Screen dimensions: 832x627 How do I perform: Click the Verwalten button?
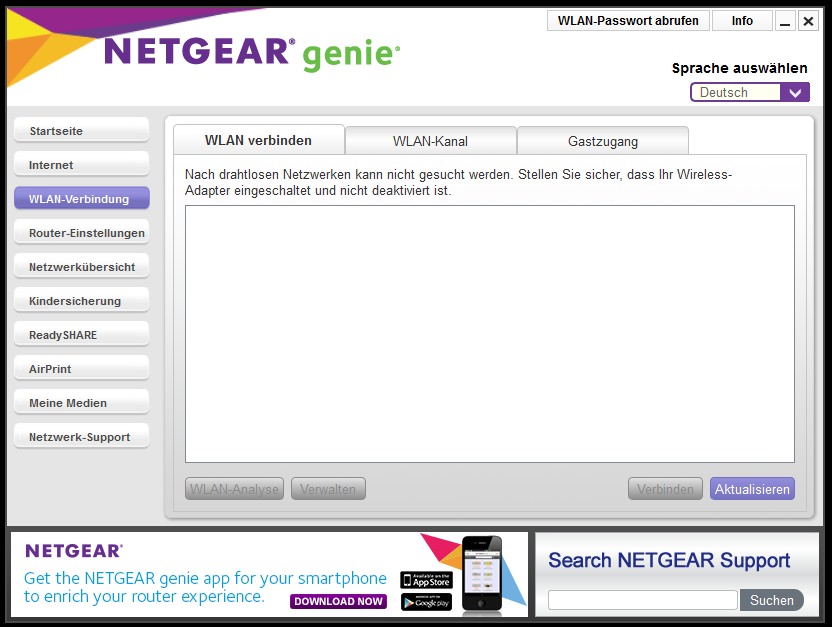pos(328,489)
